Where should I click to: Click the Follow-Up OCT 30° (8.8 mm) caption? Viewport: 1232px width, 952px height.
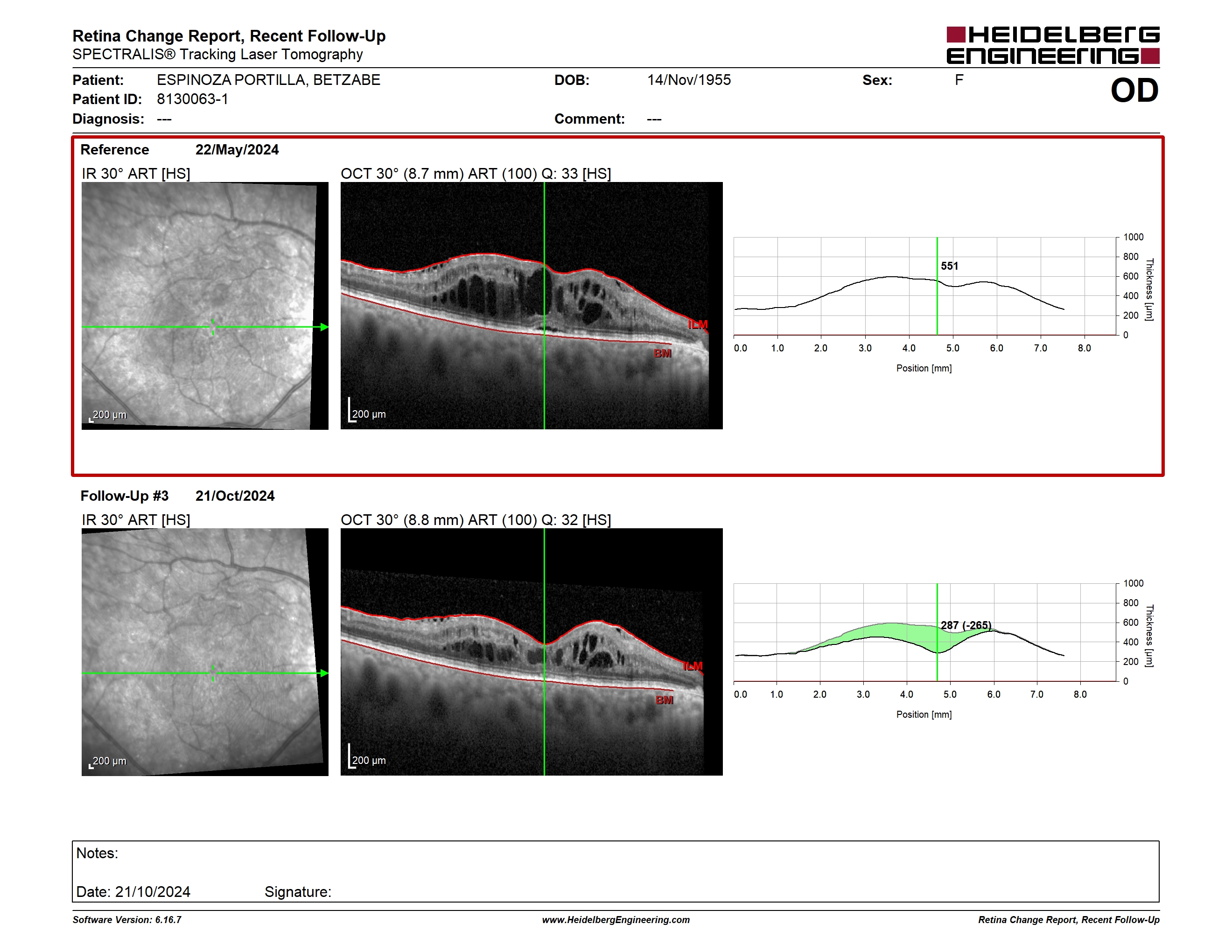(476, 519)
